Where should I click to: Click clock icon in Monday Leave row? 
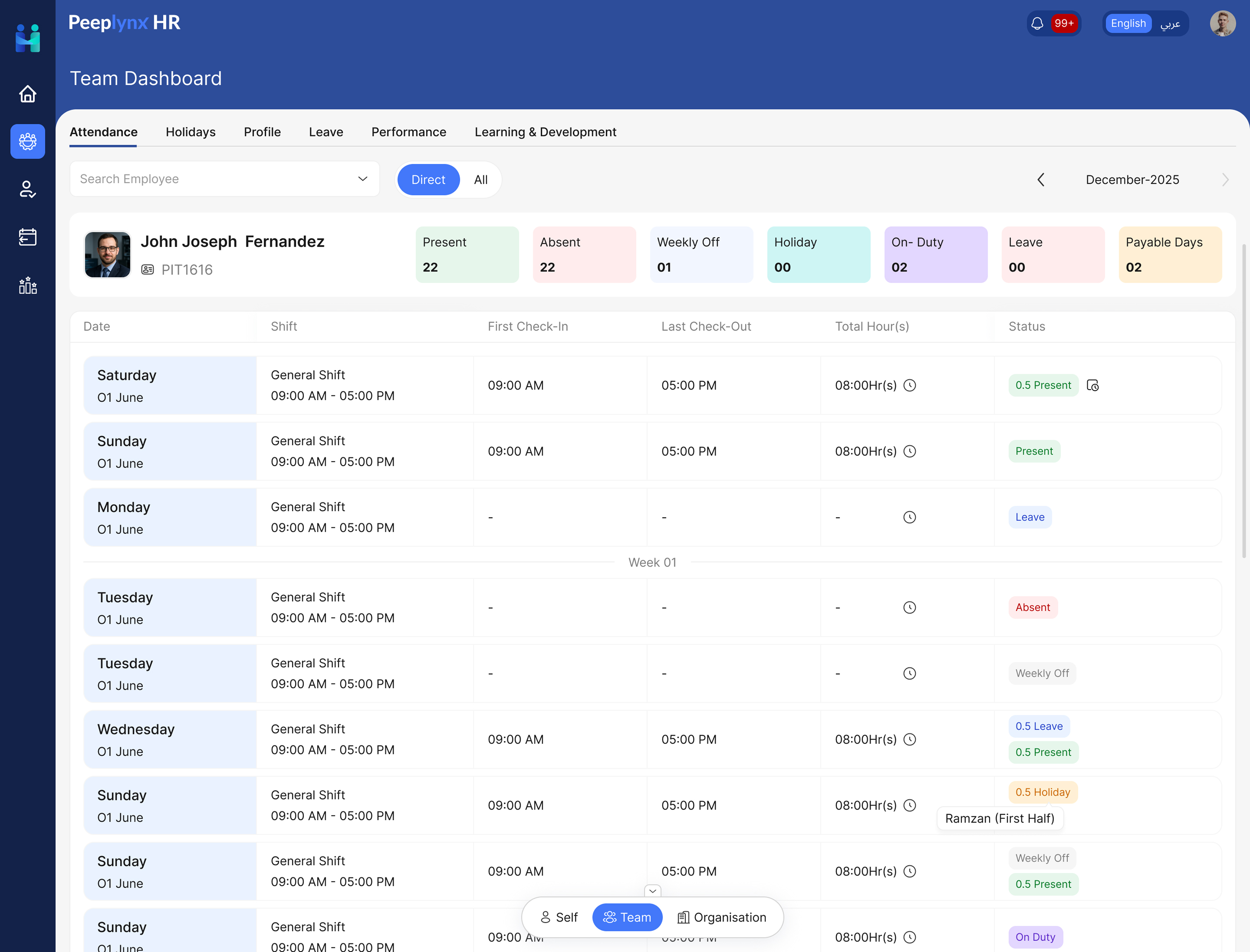pyautogui.click(x=909, y=517)
